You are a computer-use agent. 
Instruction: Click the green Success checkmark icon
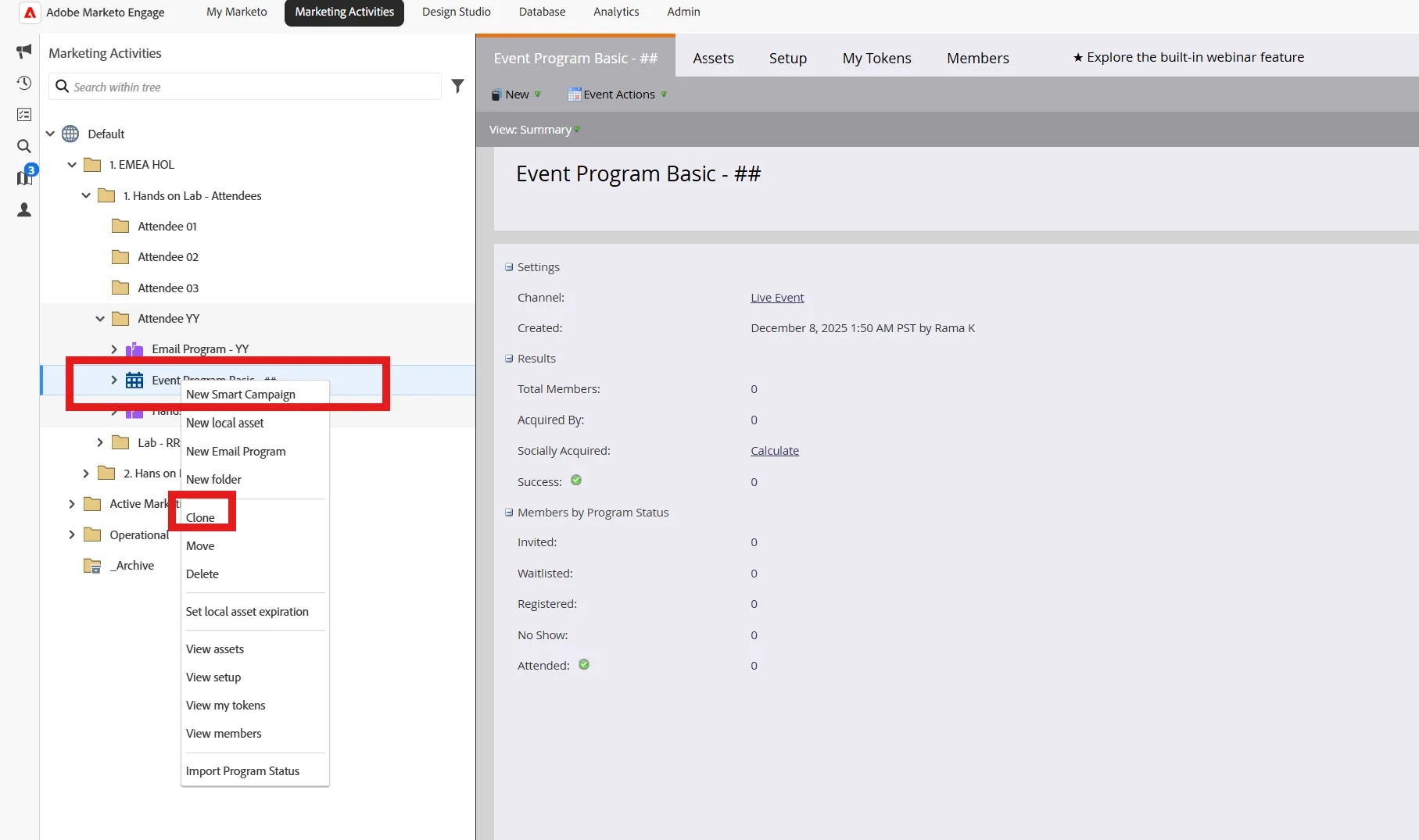(x=576, y=480)
